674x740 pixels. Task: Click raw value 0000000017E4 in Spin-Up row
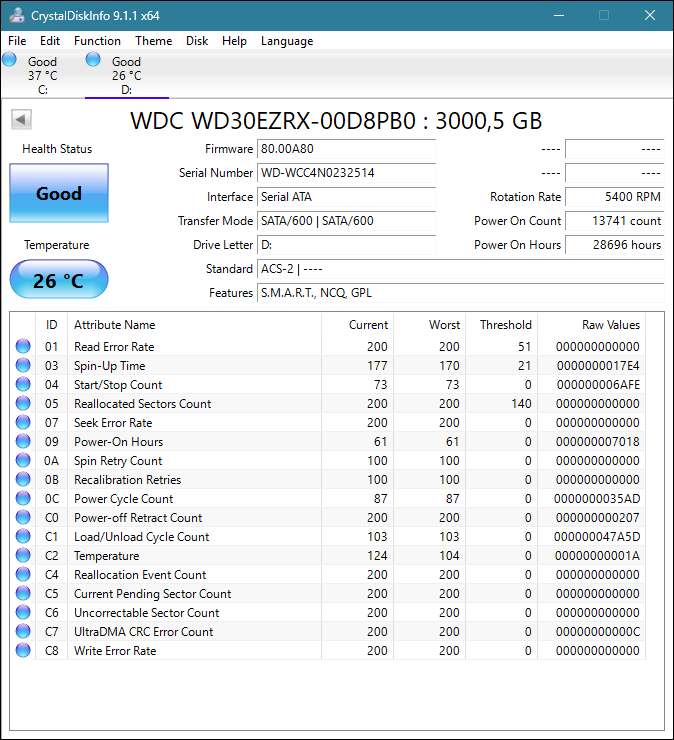pyautogui.click(x=598, y=366)
